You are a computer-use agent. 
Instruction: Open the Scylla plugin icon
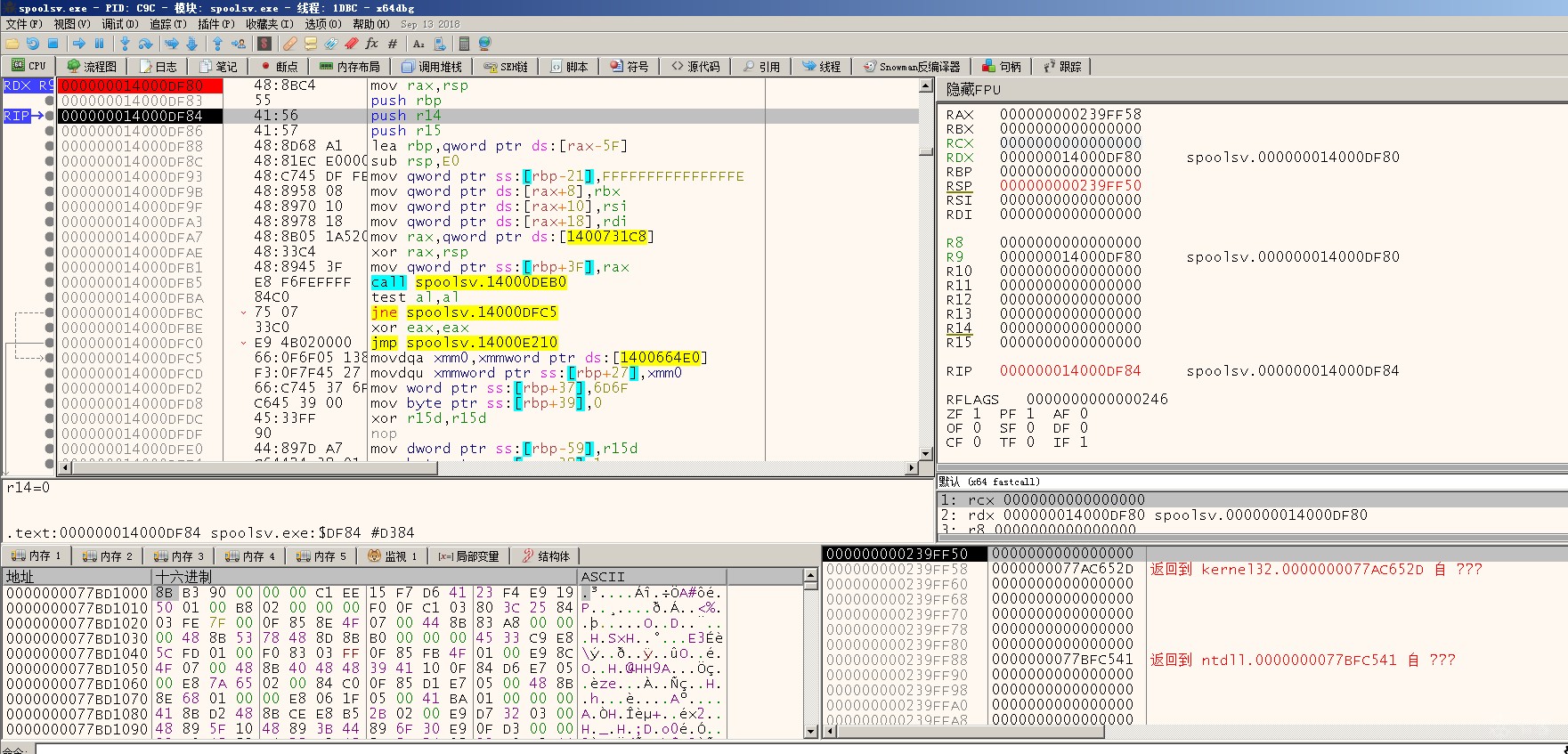point(264,44)
